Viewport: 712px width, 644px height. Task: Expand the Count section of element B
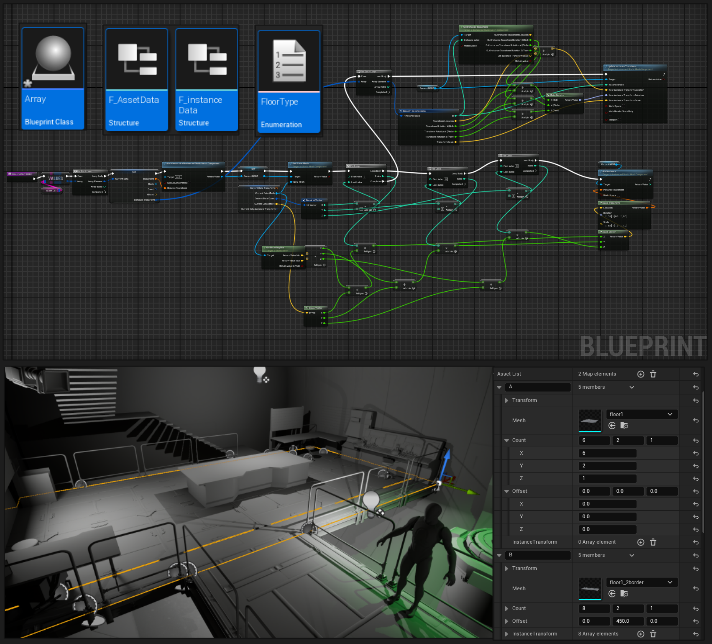[x=507, y=609]
